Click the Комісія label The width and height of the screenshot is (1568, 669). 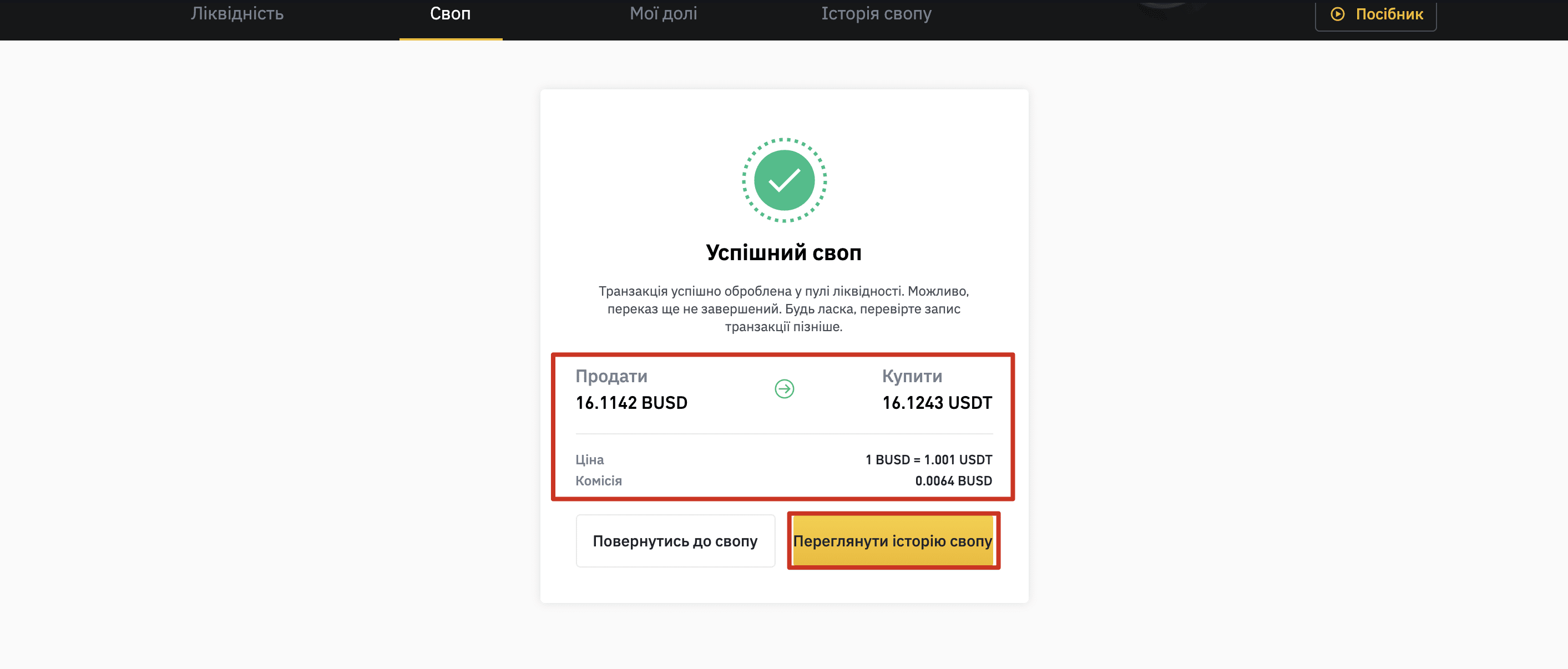[599, 481]
